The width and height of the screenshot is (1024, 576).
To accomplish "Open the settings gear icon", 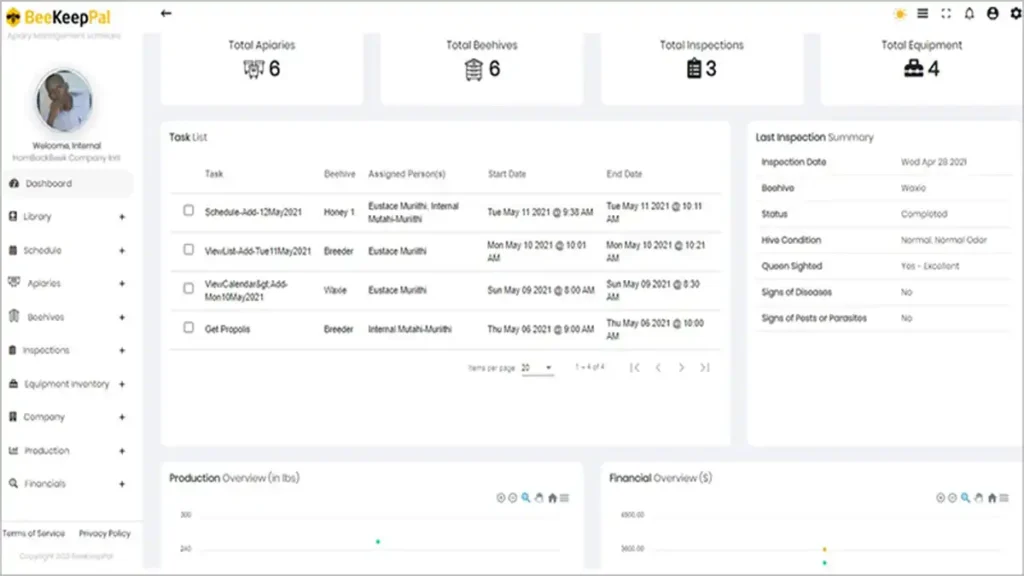I will (x=1016, y=14).
